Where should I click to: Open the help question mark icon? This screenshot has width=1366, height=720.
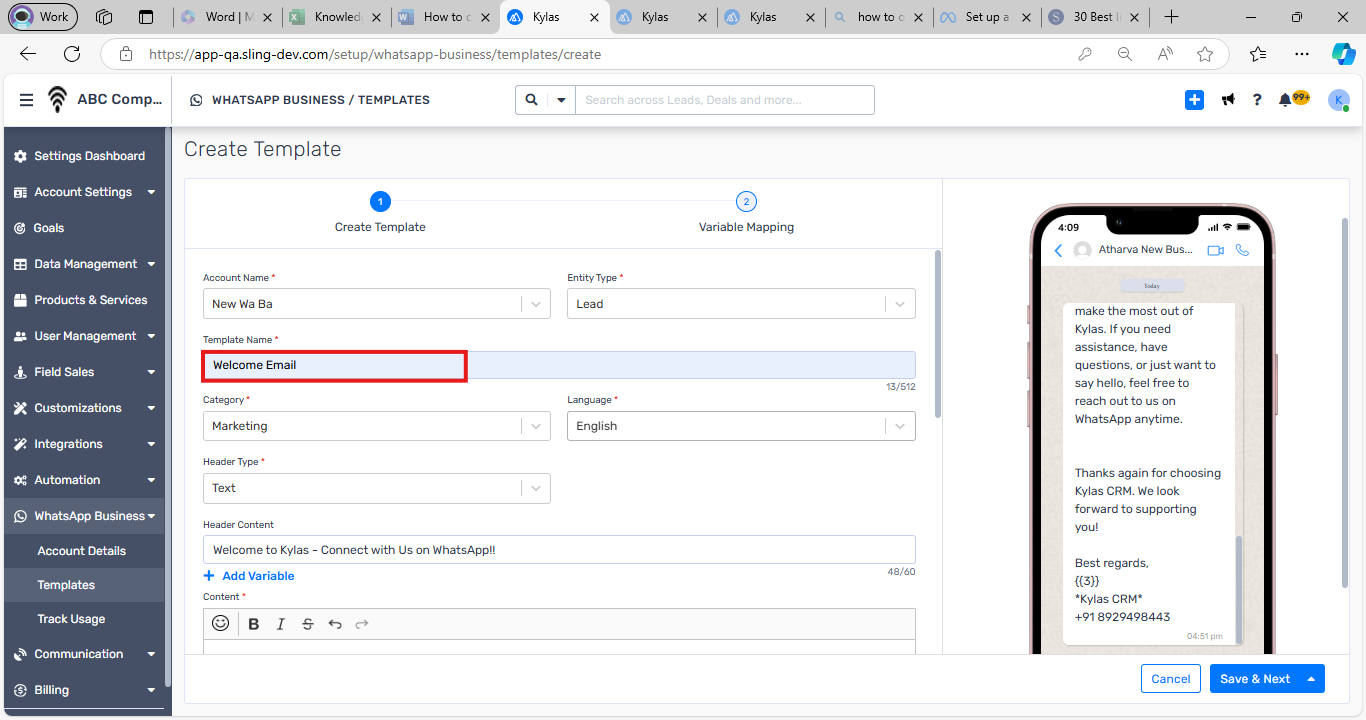coord(1257,100)
